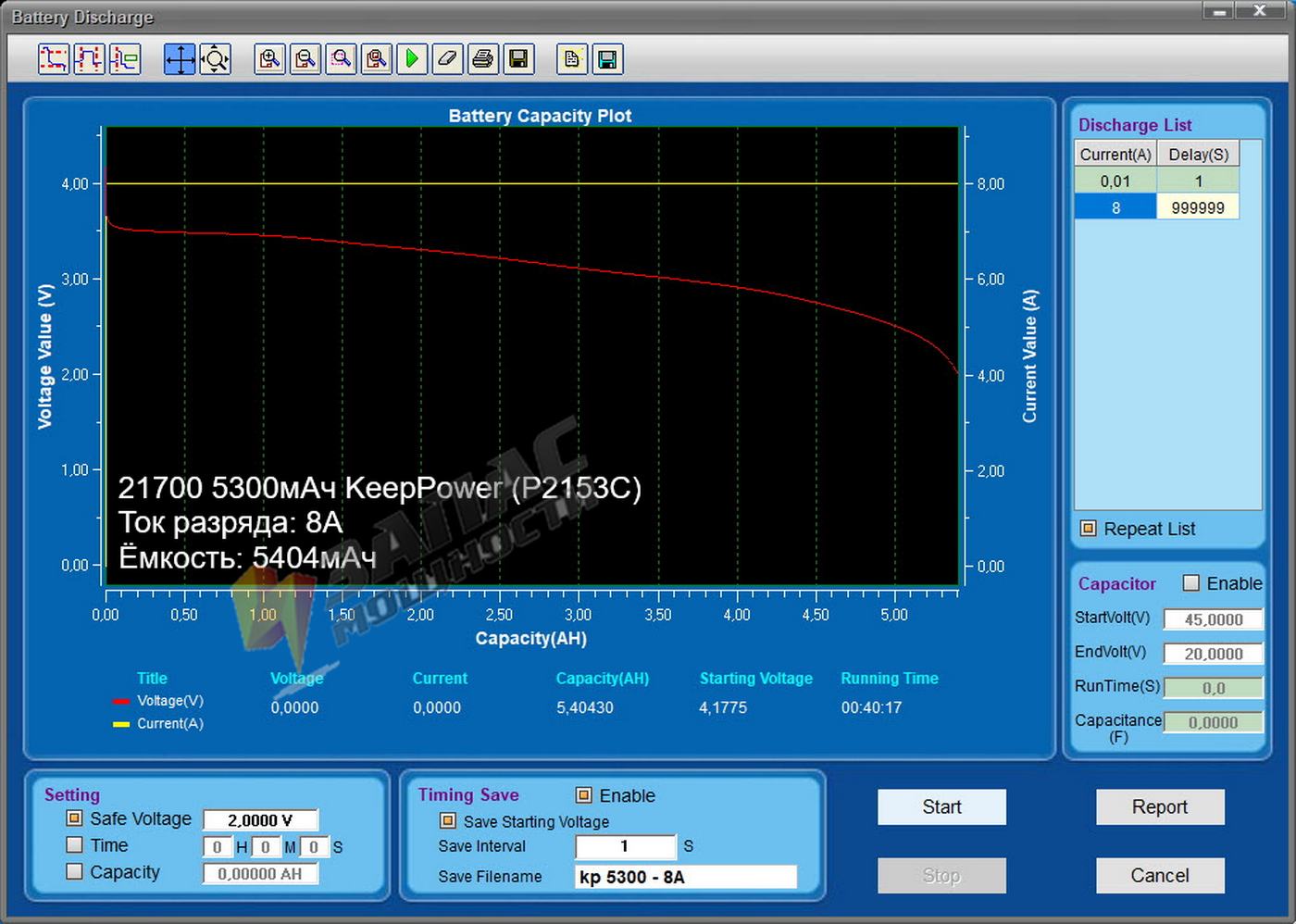Click the yellow floppy disk save icon
The height and width of the screenshot is (924, 1296).
518,59
